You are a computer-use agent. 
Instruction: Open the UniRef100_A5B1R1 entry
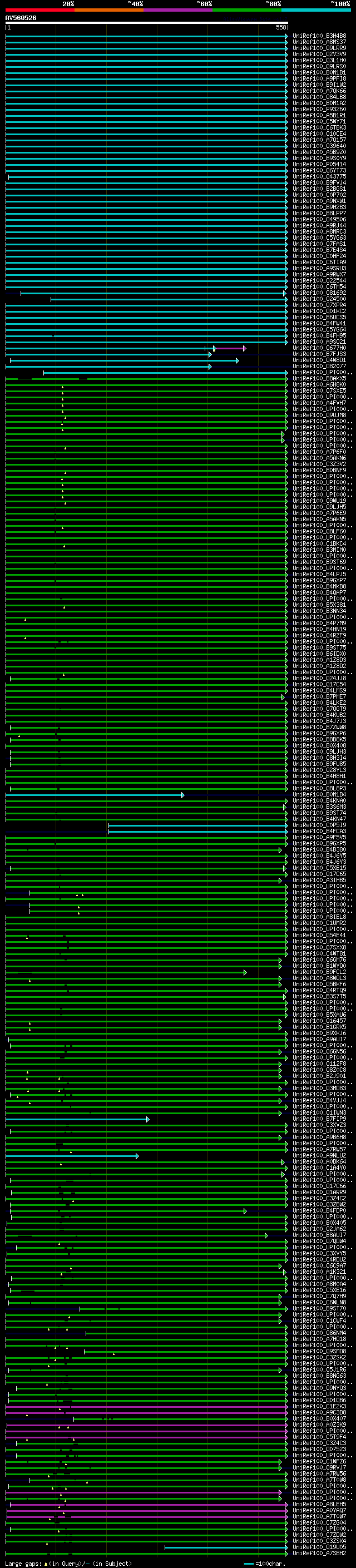click(319, 116)
